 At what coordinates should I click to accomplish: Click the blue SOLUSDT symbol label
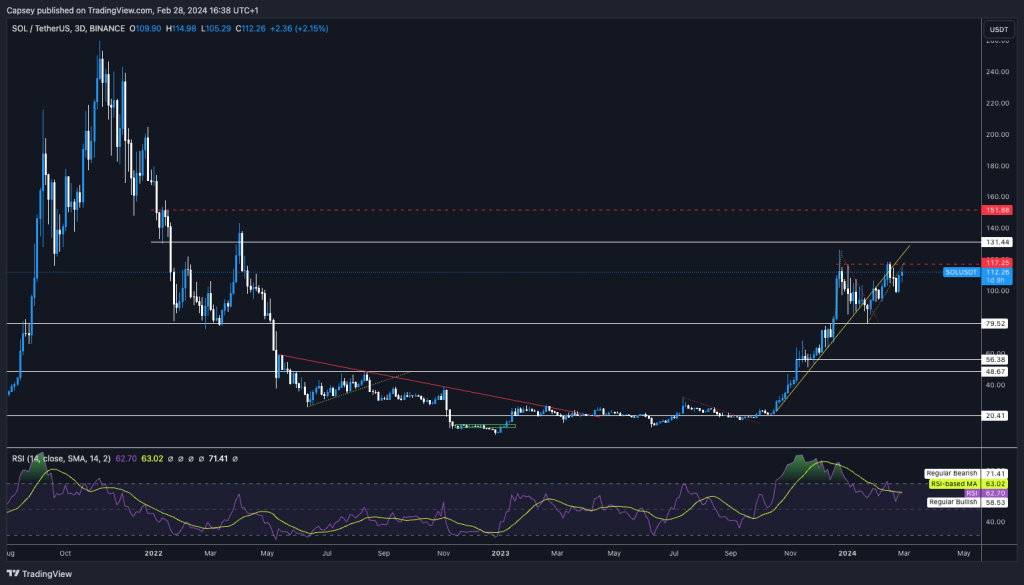click(961, 272)
